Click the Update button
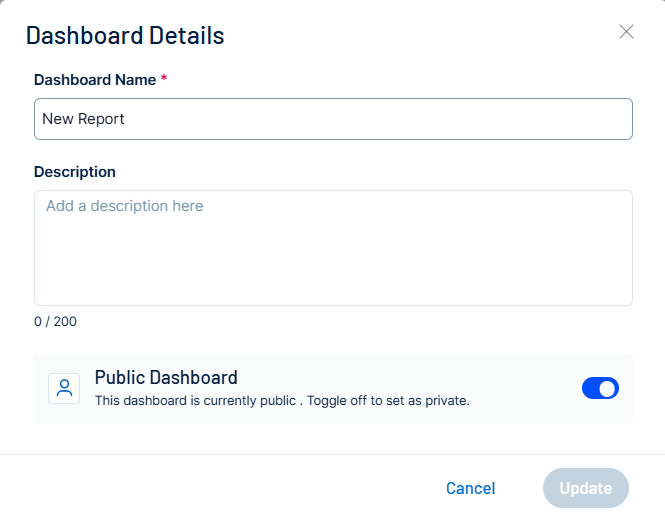This screenshot has height=517, width=665. tap(585, 488)
